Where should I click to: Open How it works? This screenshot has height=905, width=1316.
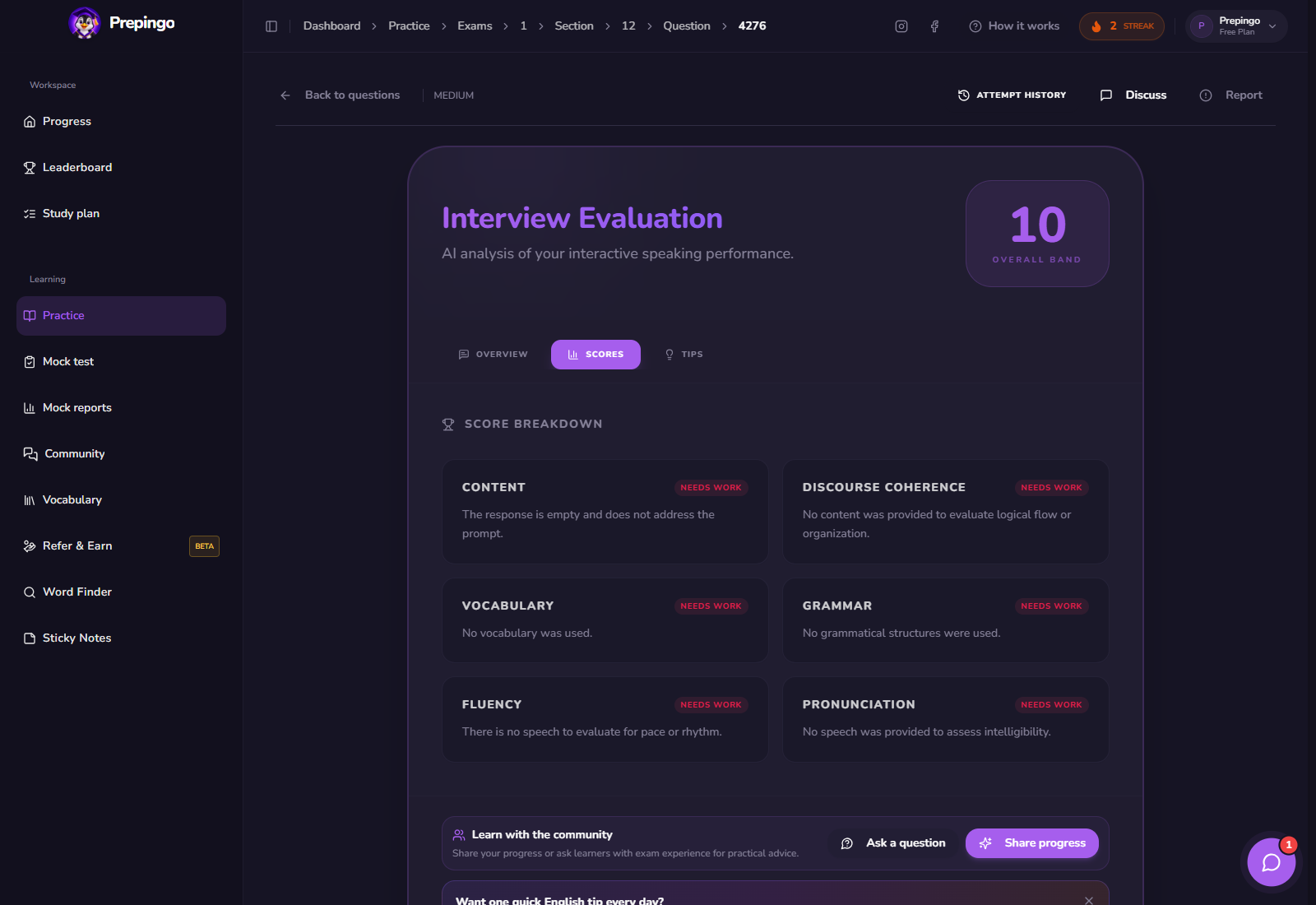coord(1014,26)
